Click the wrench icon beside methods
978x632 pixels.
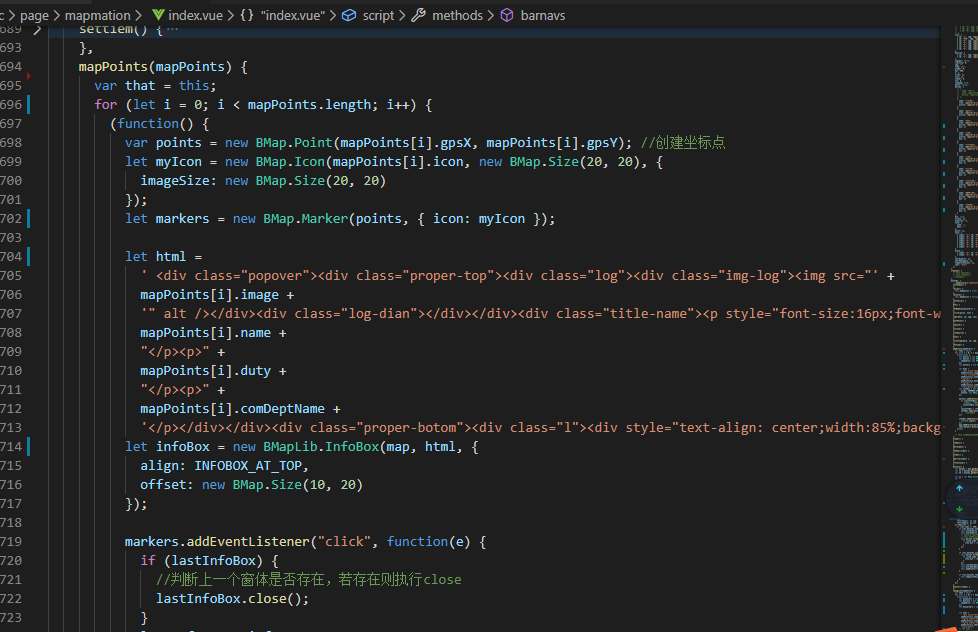(x=419, y=15)
